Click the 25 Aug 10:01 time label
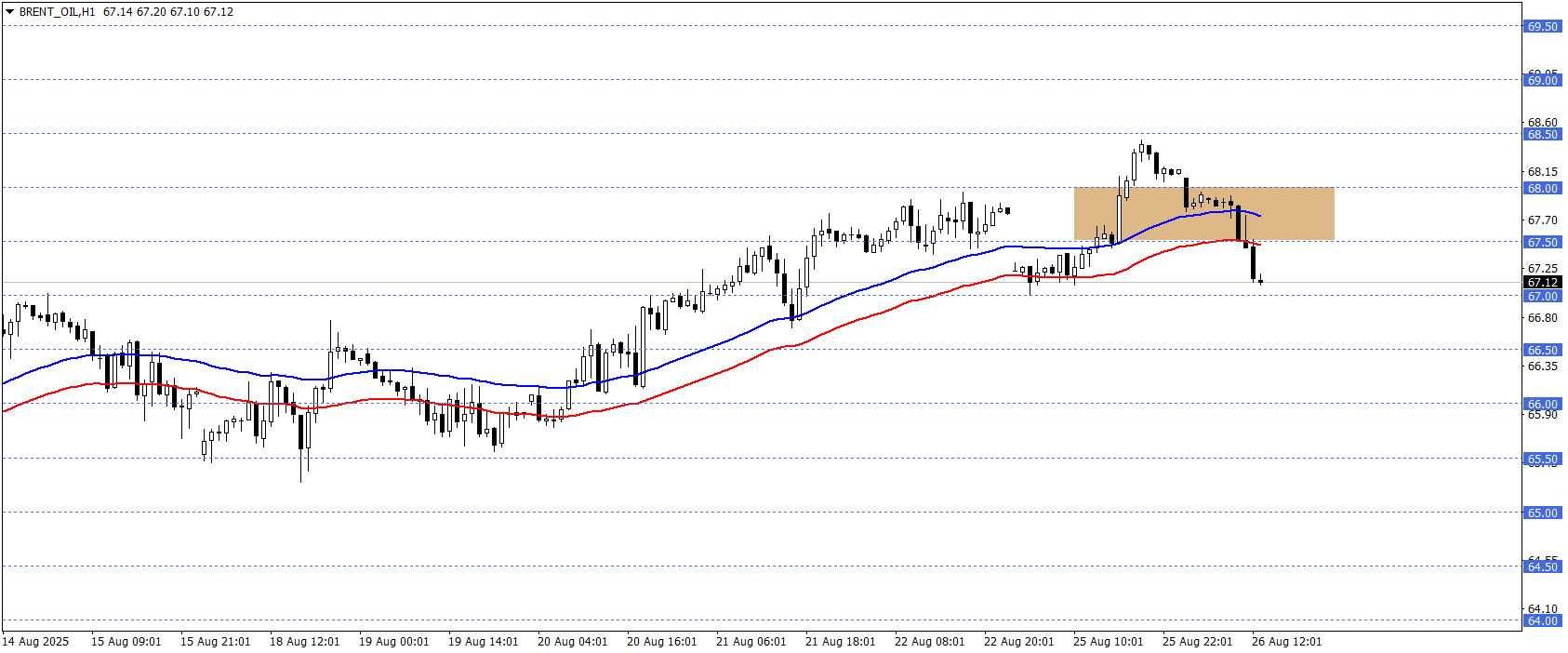The image size is (1568, 653). [1109, 641]
